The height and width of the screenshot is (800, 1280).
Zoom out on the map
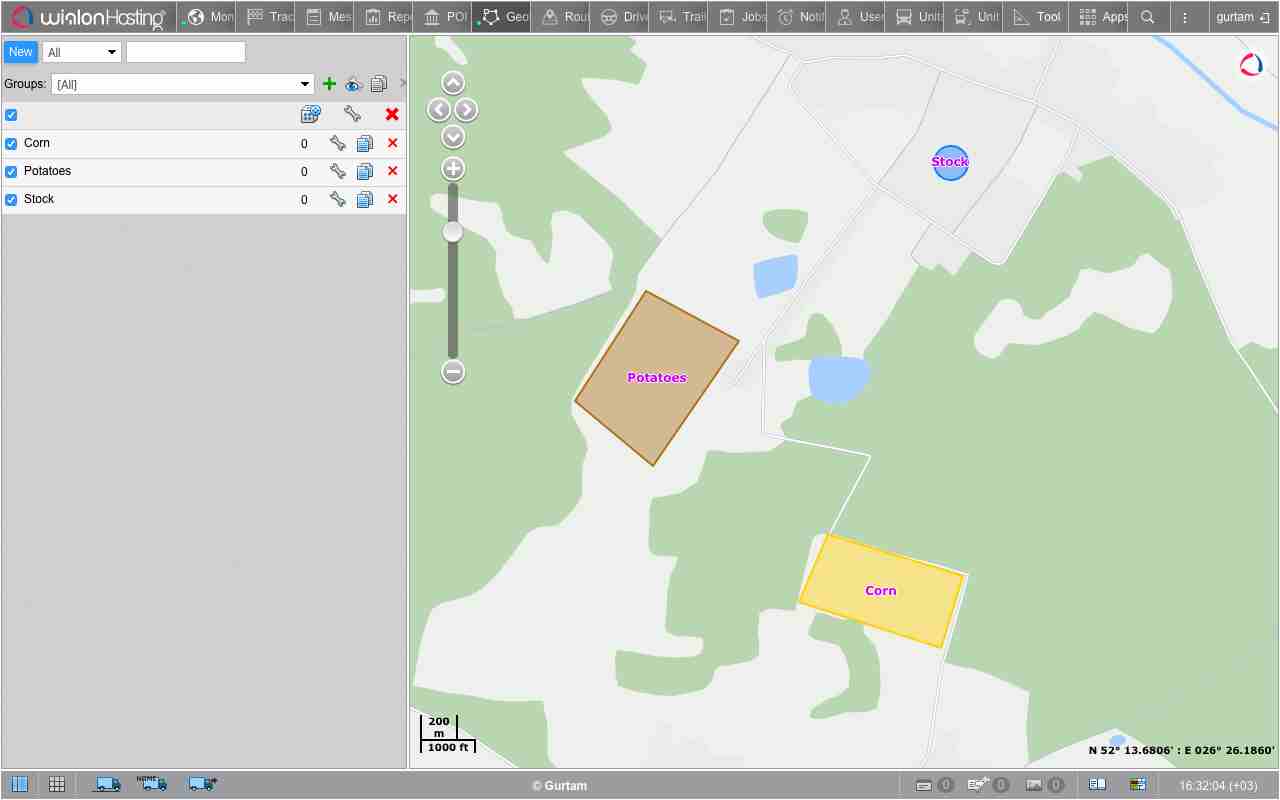453,372
